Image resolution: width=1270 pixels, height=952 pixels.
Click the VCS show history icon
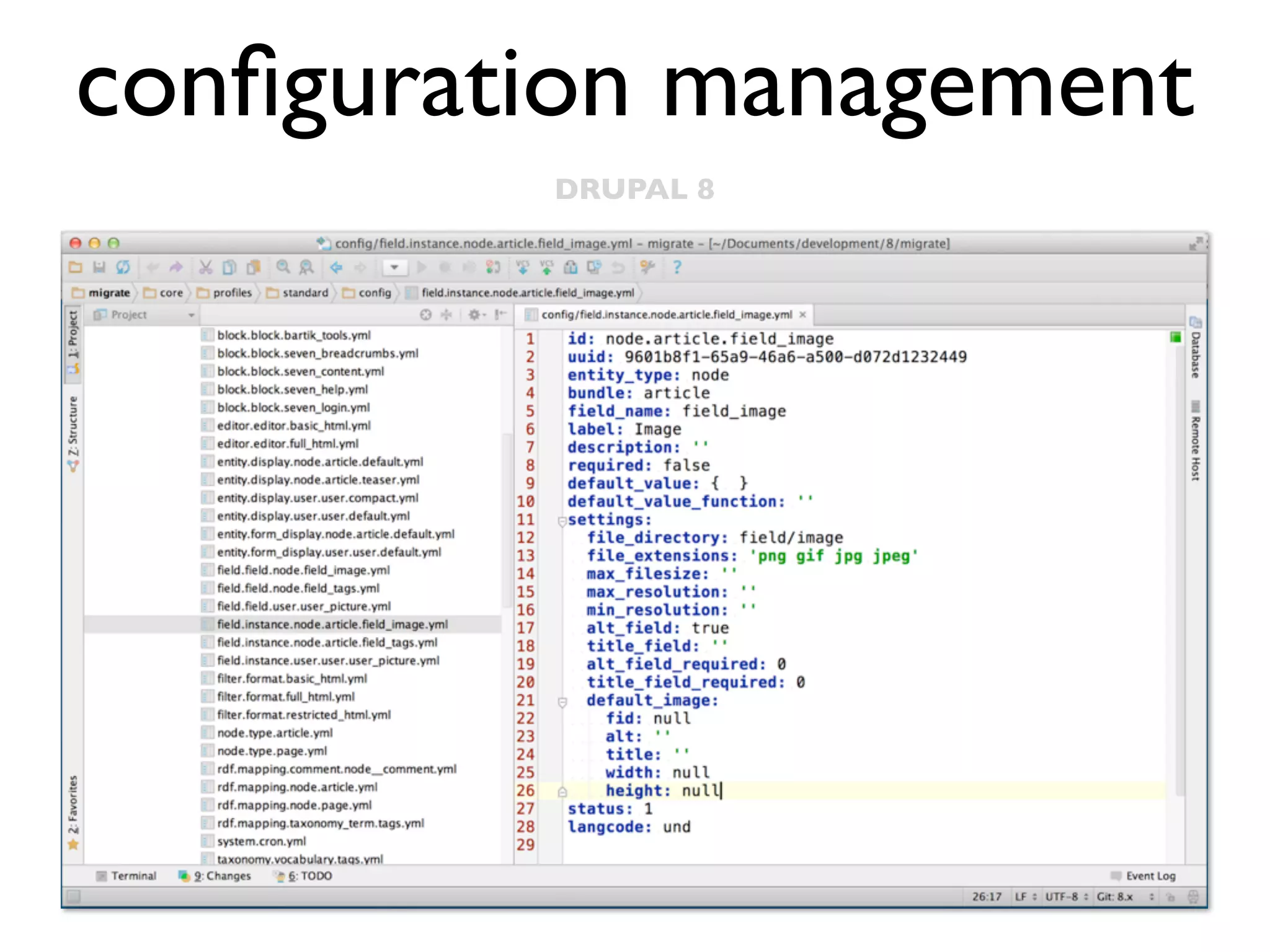pos(571,267)
